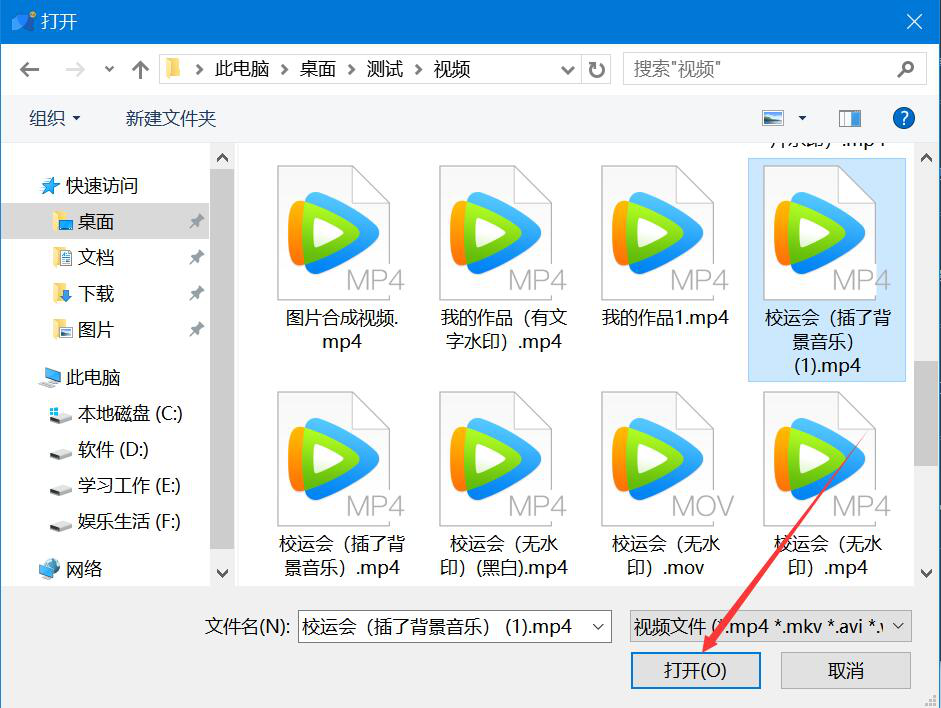Close the 打开 dialog window

pyautogui.click(x=914, y=22)
